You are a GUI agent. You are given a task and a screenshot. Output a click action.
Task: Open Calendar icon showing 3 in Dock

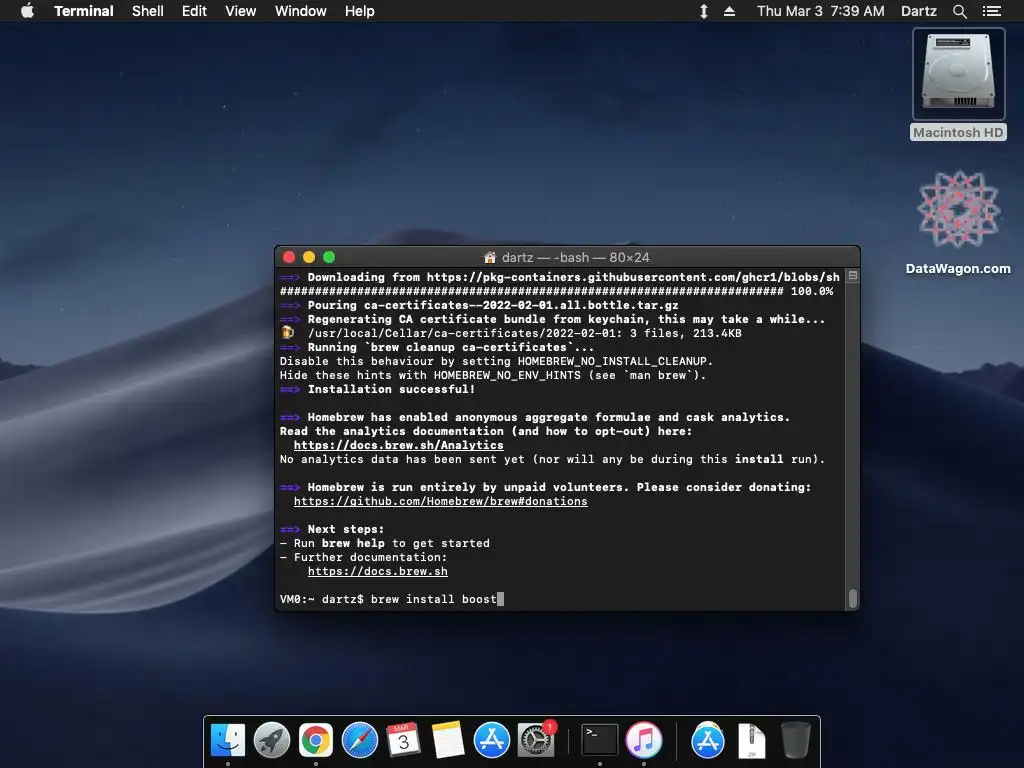coord(404,740)
